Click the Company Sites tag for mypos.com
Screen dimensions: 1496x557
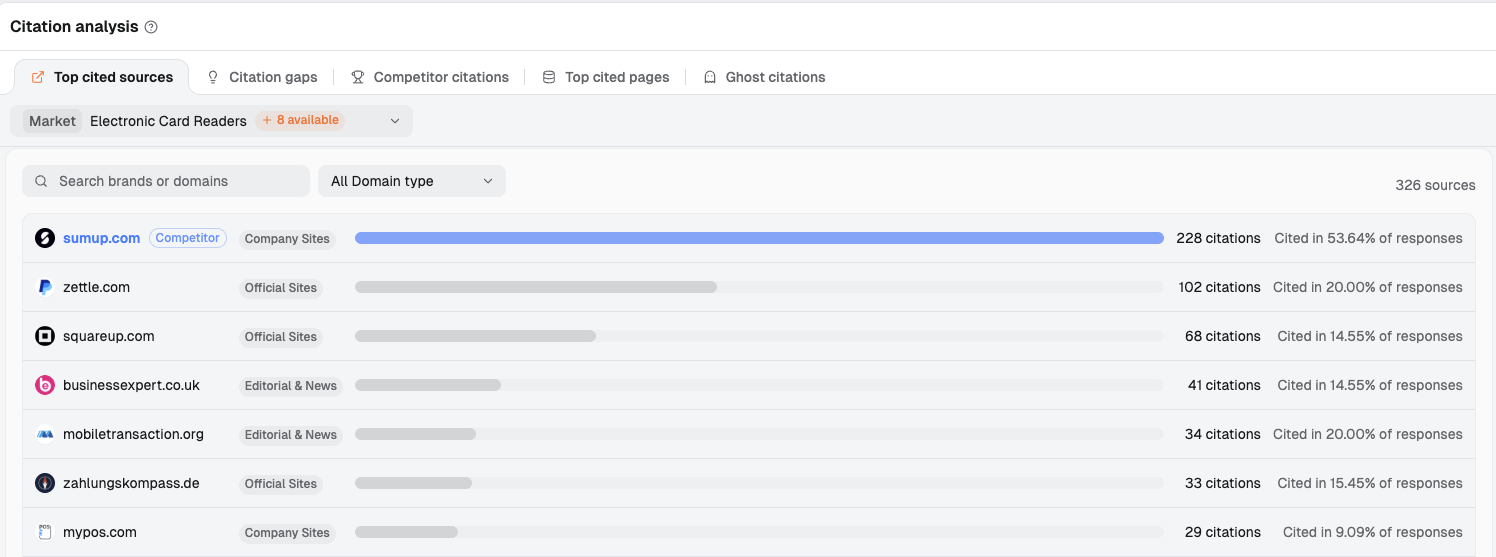click(287, 533)
